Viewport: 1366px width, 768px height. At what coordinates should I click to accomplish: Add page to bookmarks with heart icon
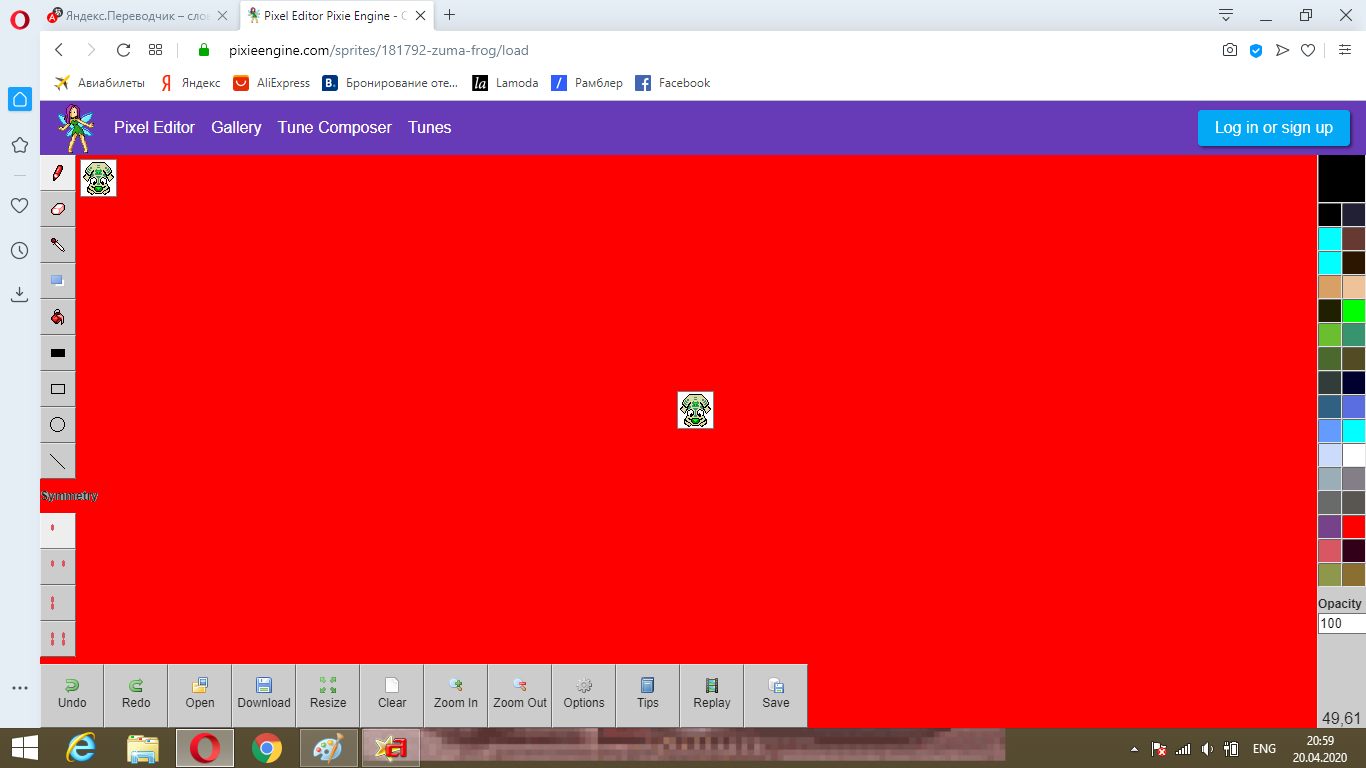point(1308,50)
